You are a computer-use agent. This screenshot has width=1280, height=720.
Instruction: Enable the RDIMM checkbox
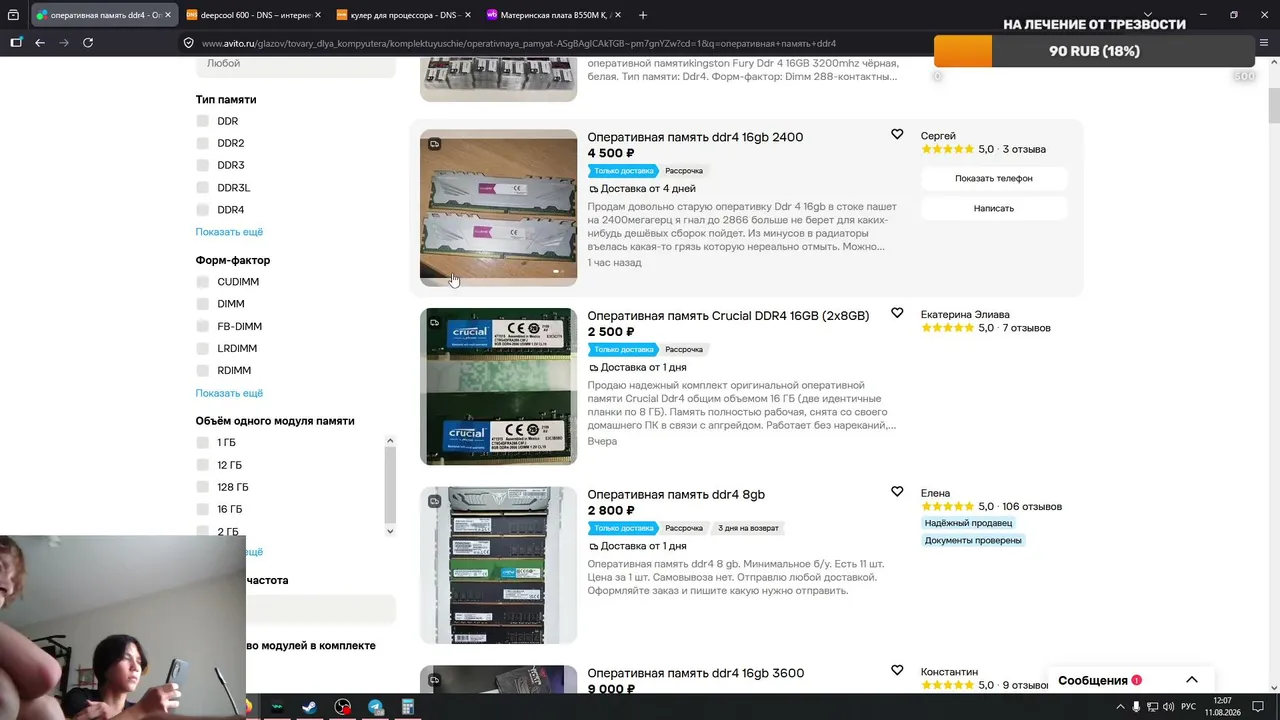203,371
